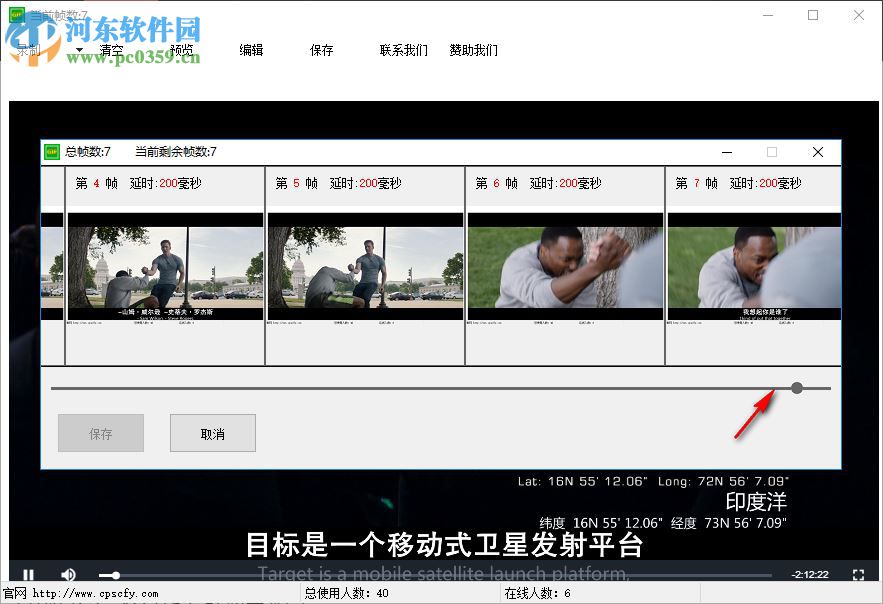Click the 预览 (Preview) menu item

pyautogui.click(x=181, y=50)
